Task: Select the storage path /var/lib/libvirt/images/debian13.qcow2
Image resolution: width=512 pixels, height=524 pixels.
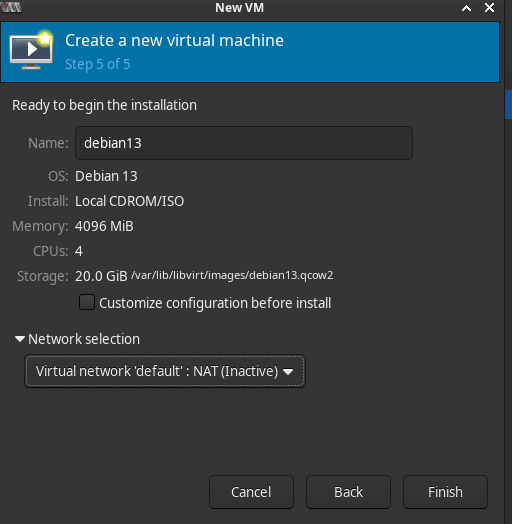Action: 232,275
